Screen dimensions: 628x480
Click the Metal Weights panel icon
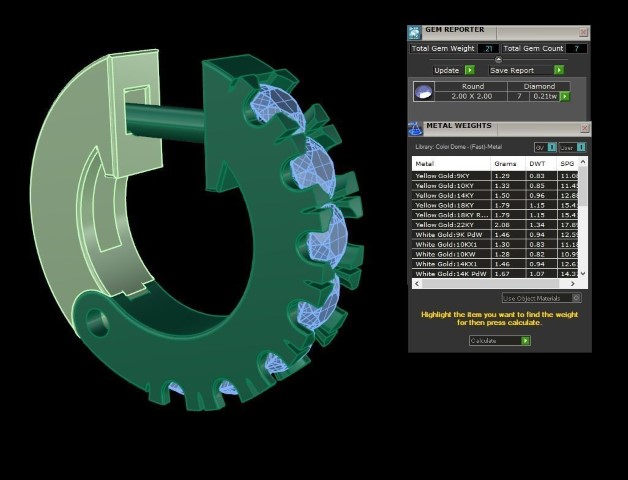(x=415, y=128)
